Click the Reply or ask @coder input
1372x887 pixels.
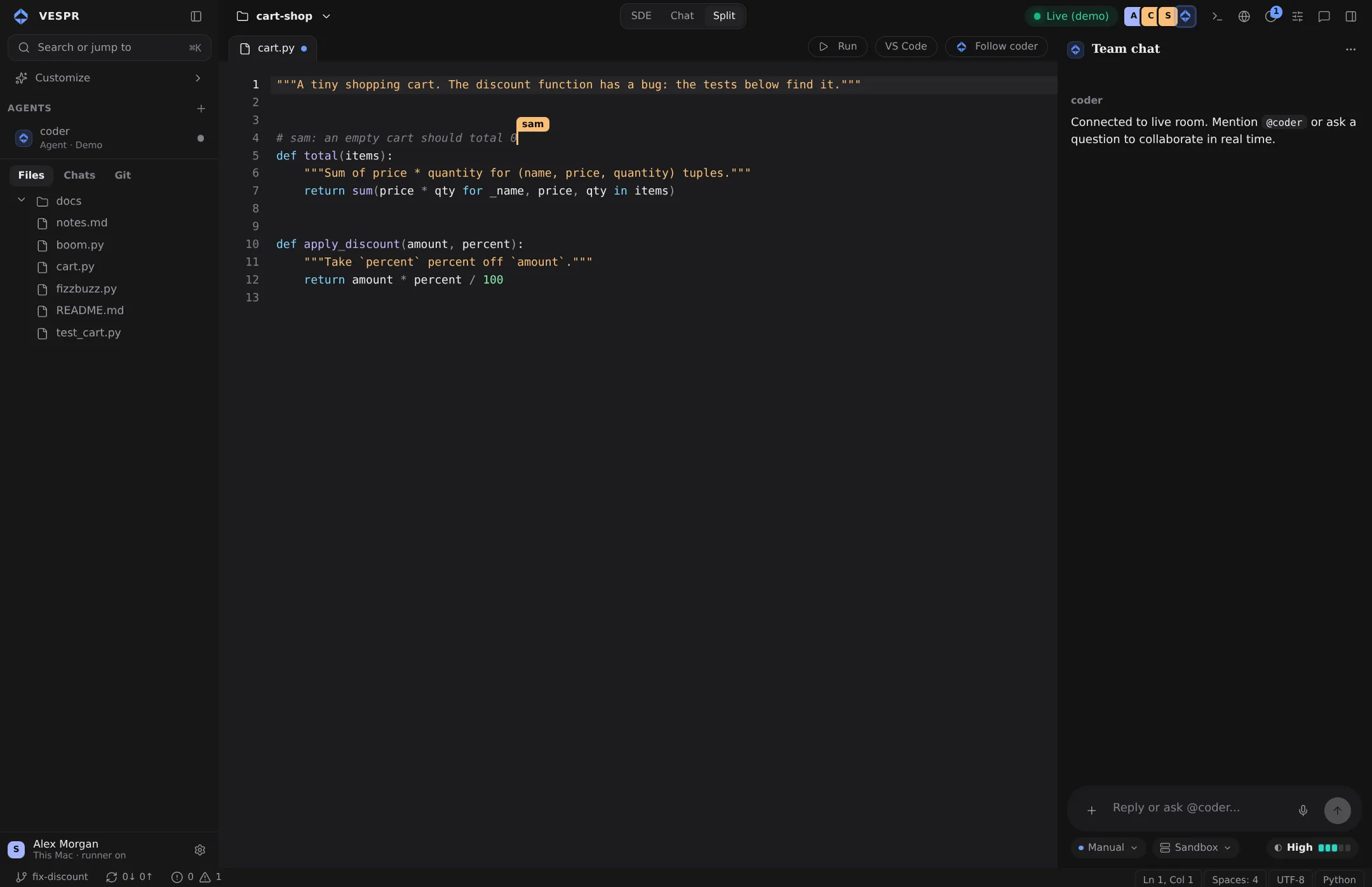pyautogui.click(x=1199, y=808)
